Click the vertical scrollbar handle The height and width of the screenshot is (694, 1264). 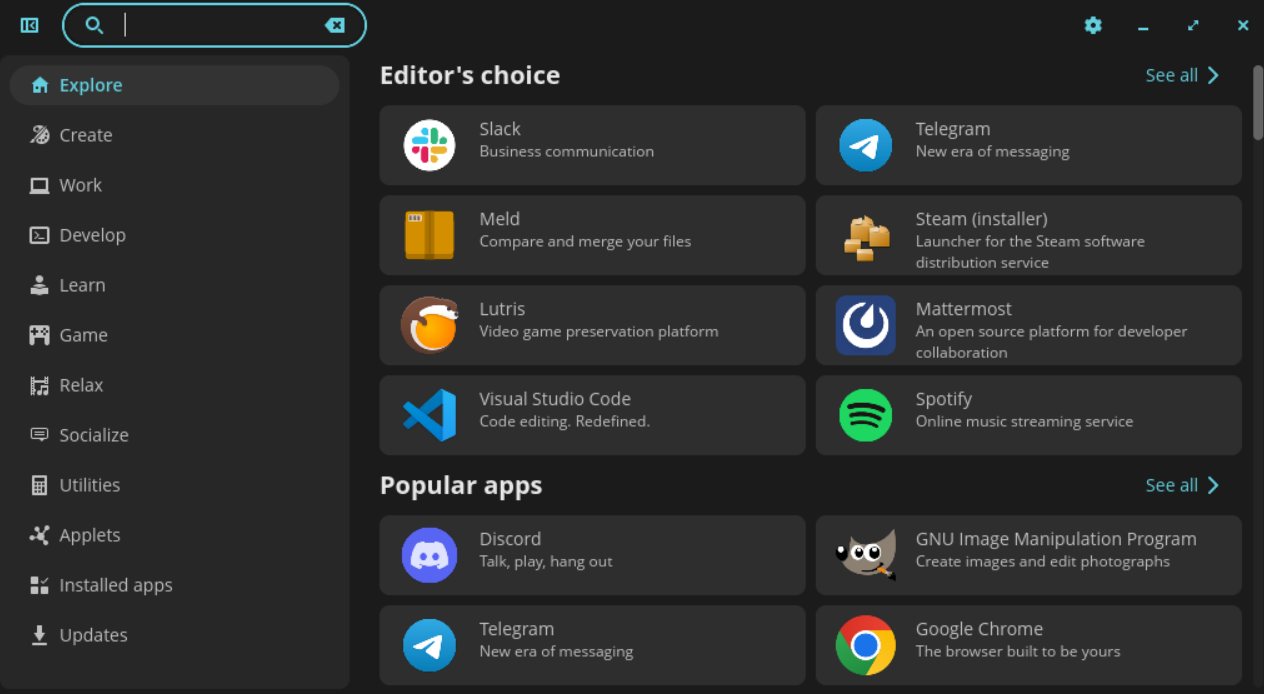point(1257,102)
